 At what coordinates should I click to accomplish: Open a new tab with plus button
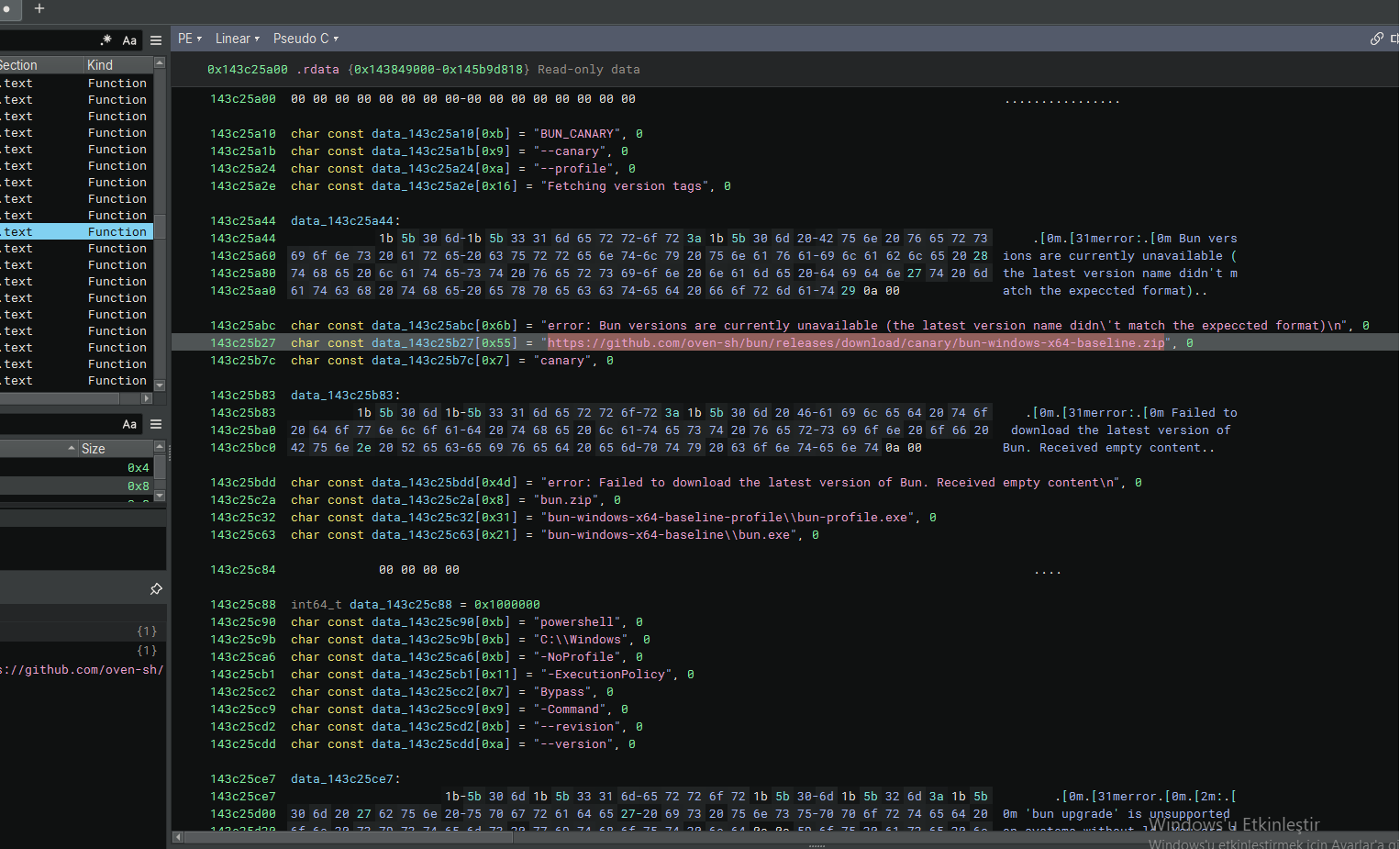click(x=39, y=8)
